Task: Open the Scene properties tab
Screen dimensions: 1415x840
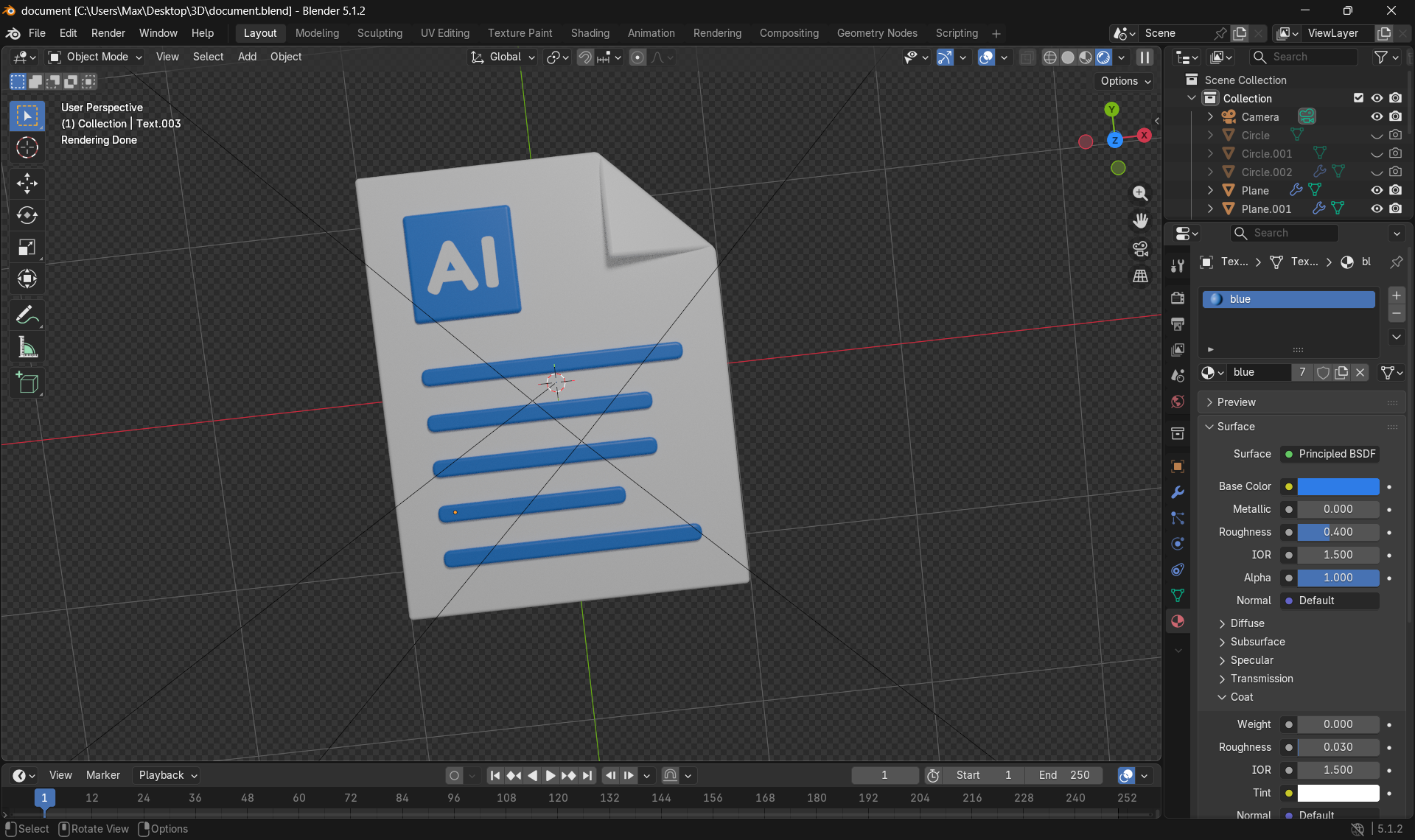Action: point(1178,375)
